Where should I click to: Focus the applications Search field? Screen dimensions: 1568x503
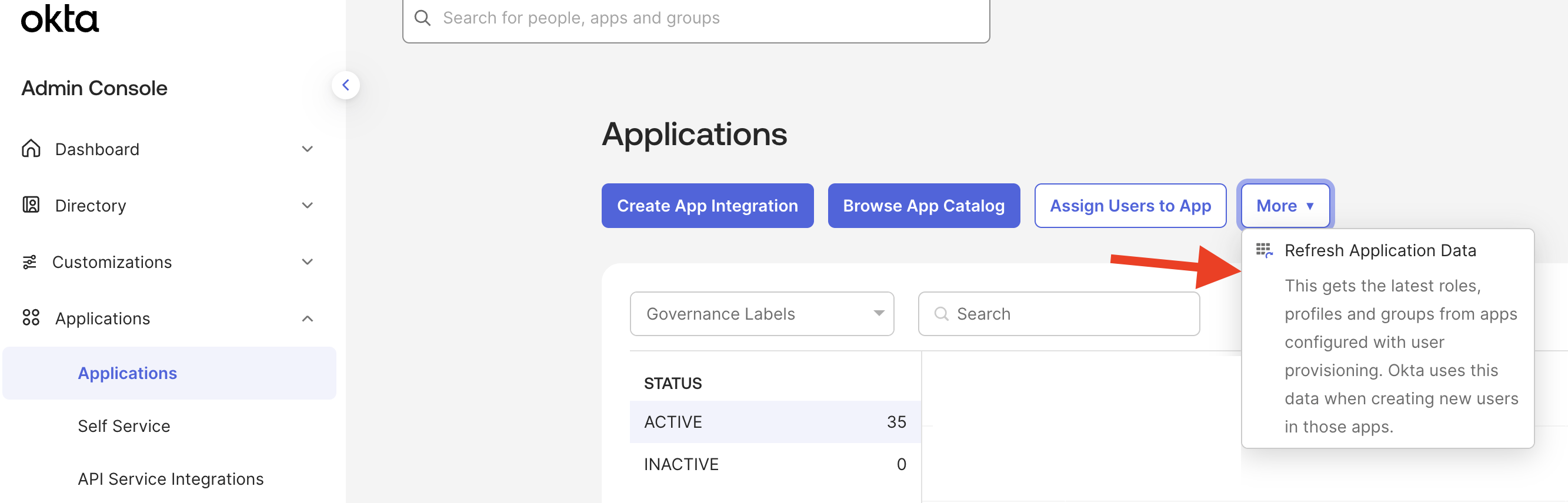pyautogui.click(x=1059, y=314)
